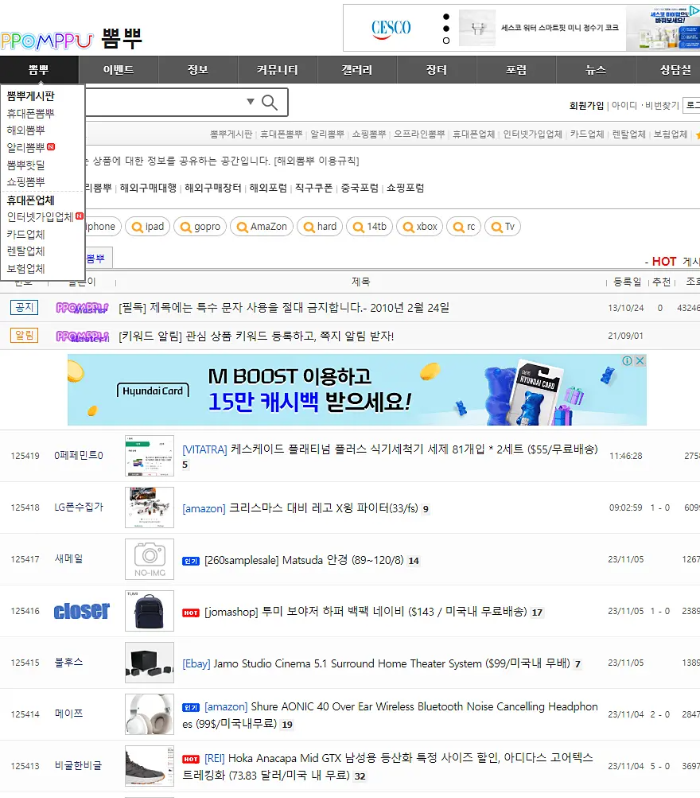This screenshot has height=798, width=700.
Task: Click the 중국포럼 link
Action: [359, 188]
